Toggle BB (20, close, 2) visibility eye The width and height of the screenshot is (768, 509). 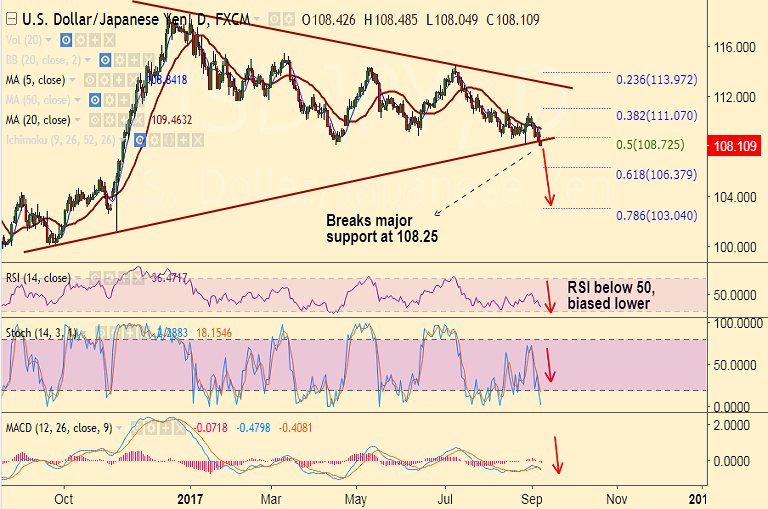pyautogui.click(x=105, y=60)
